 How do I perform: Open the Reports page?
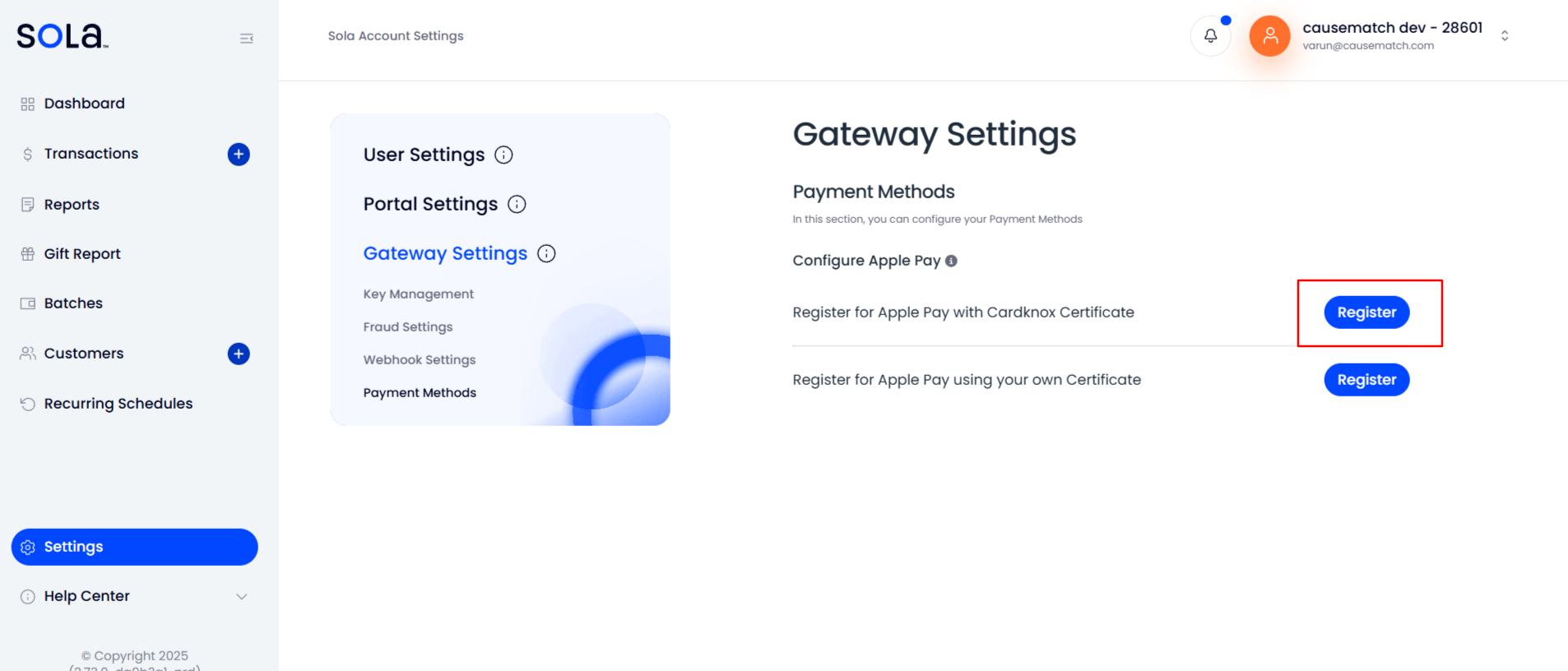[x=72, y=205]
